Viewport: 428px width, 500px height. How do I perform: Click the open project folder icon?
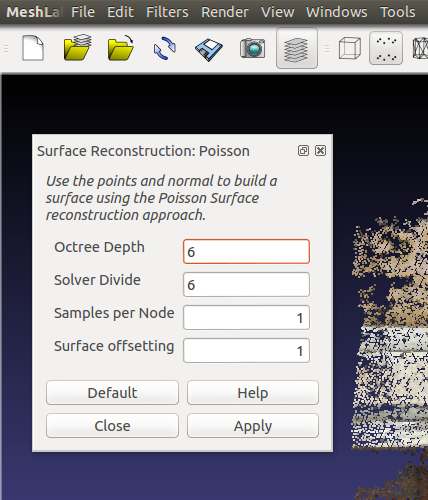77,48
